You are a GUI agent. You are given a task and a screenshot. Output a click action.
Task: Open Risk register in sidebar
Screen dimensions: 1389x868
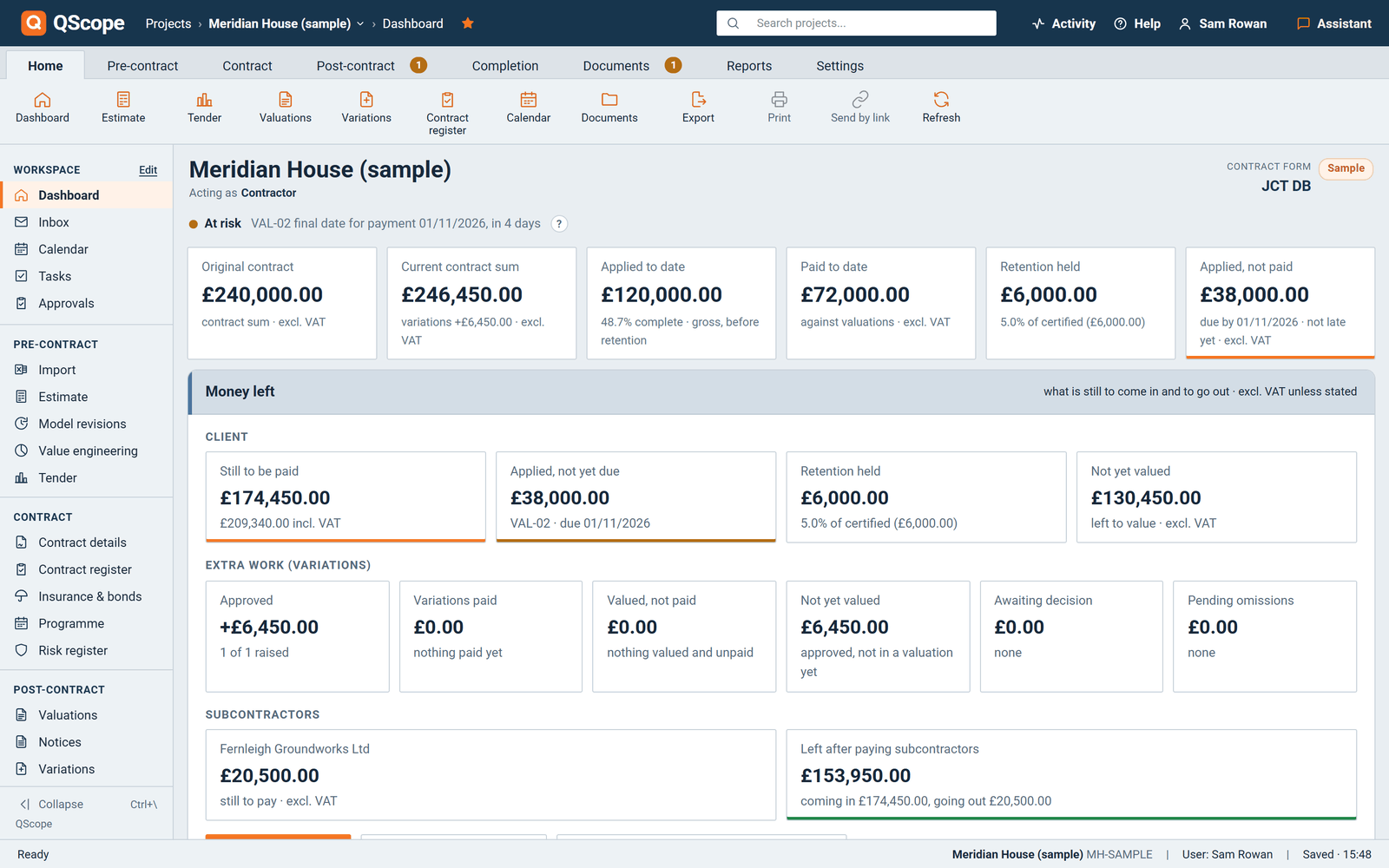click(87, 650)
